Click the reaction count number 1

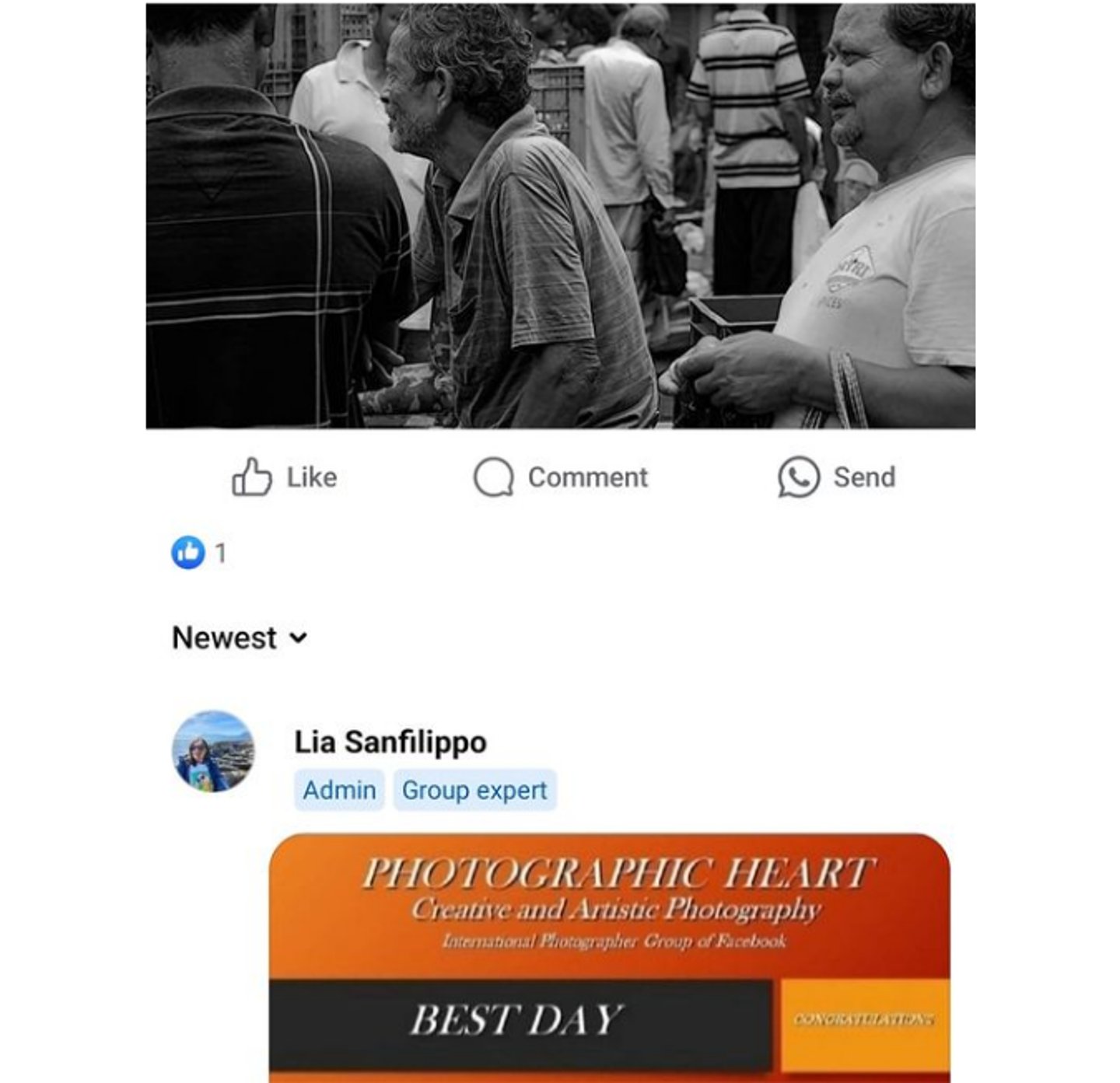(x=221, y=553)
